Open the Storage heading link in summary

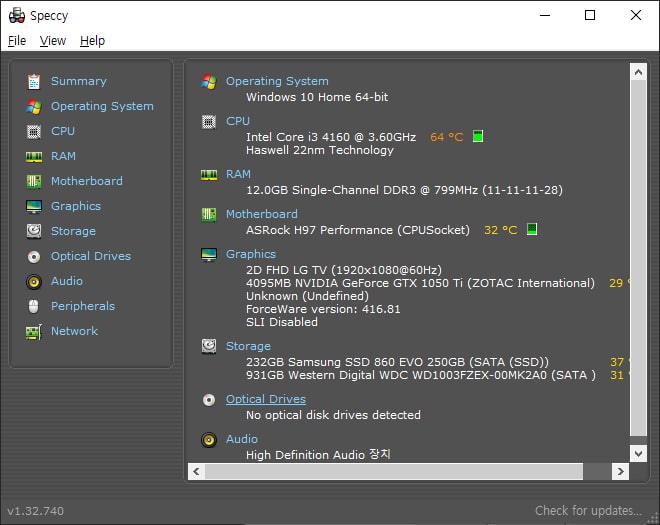coord(248,346)
